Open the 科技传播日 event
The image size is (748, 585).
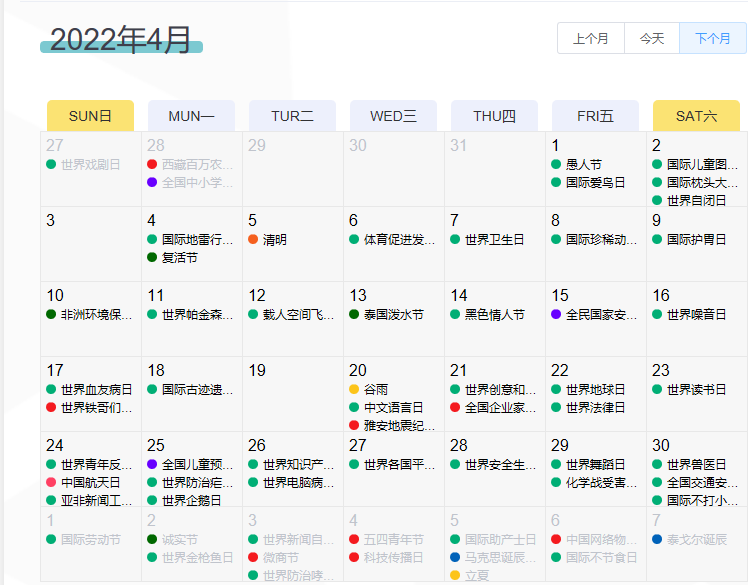[x=394, y=558]
